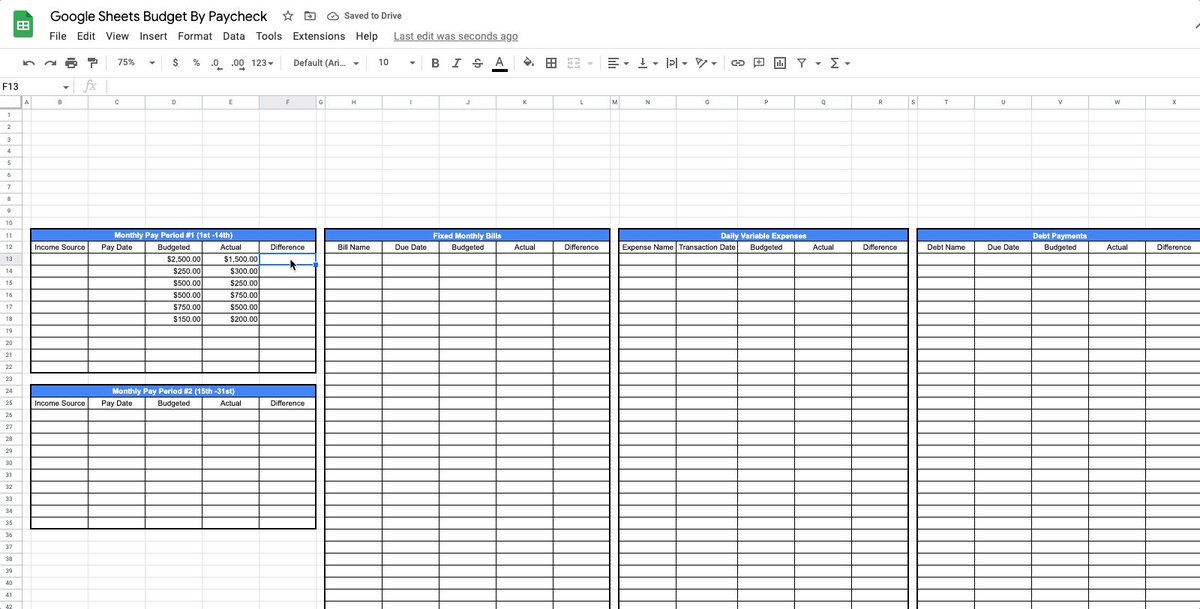Image resolution: width=1200 pixels, height=609 pixels.
Task: Open the Insert menu
Action: click(153, 36)
